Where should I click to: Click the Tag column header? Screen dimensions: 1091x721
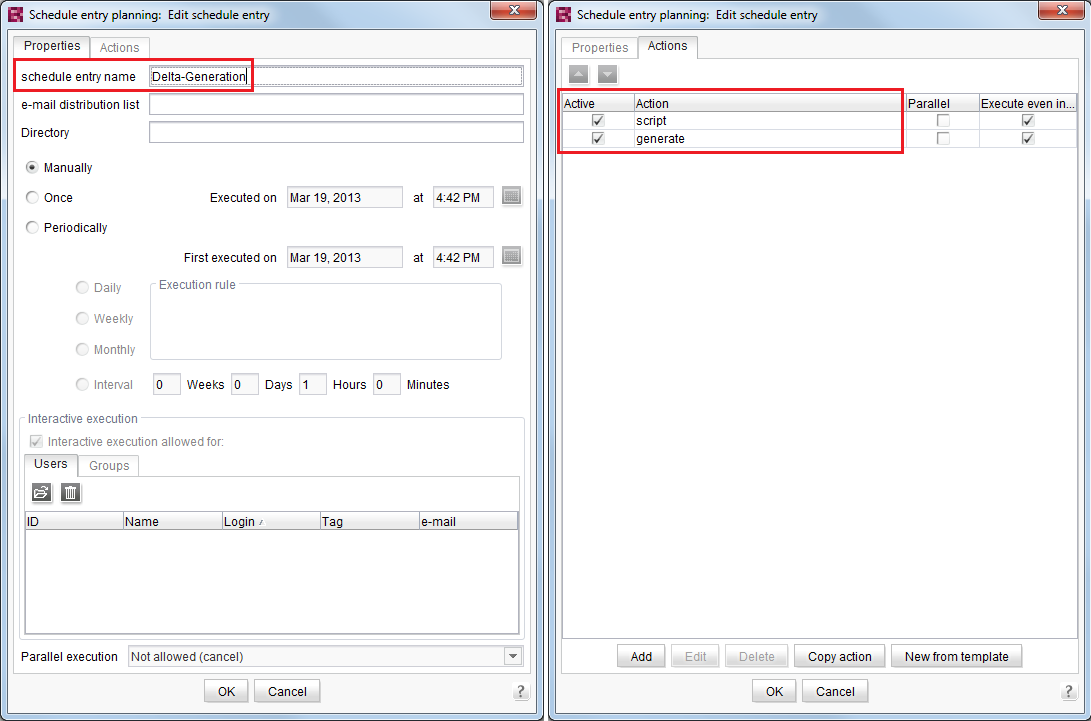369,521
